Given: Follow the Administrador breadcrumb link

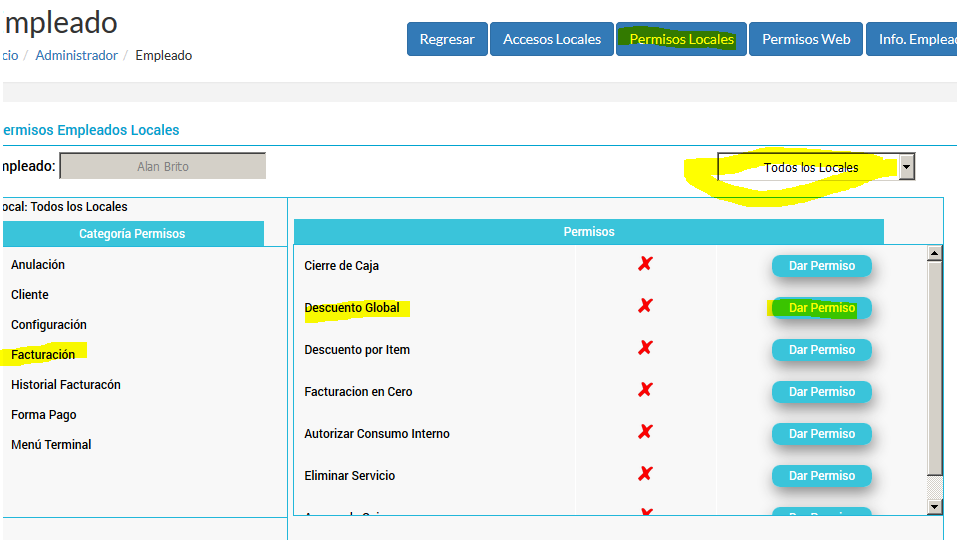Looking at the screenshot, I should tap(76, 56).
